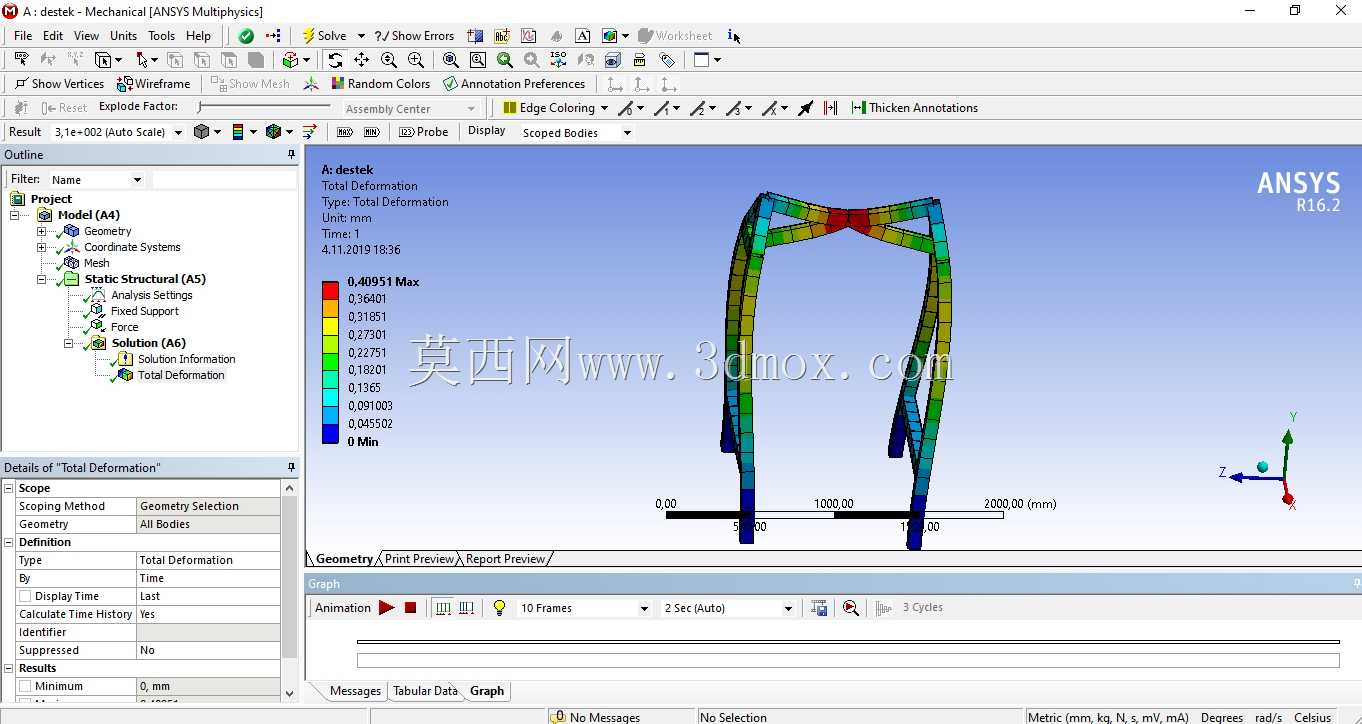This screenshot has height=724, width=1362.
Task: Expand the Geometry tree node
Action: (41, 231)
